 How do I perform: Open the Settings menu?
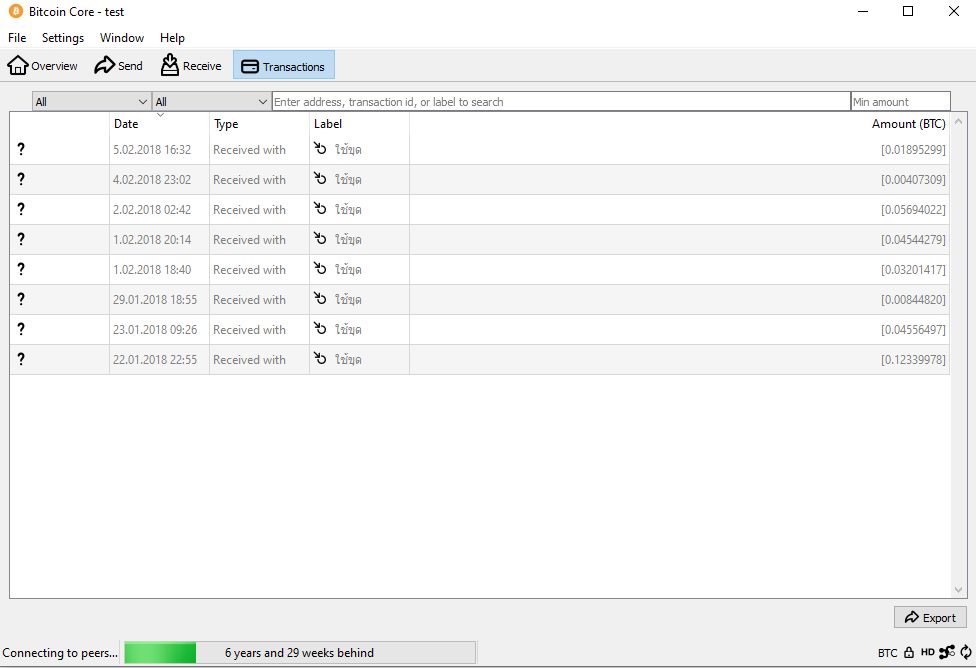coord(63,38)
